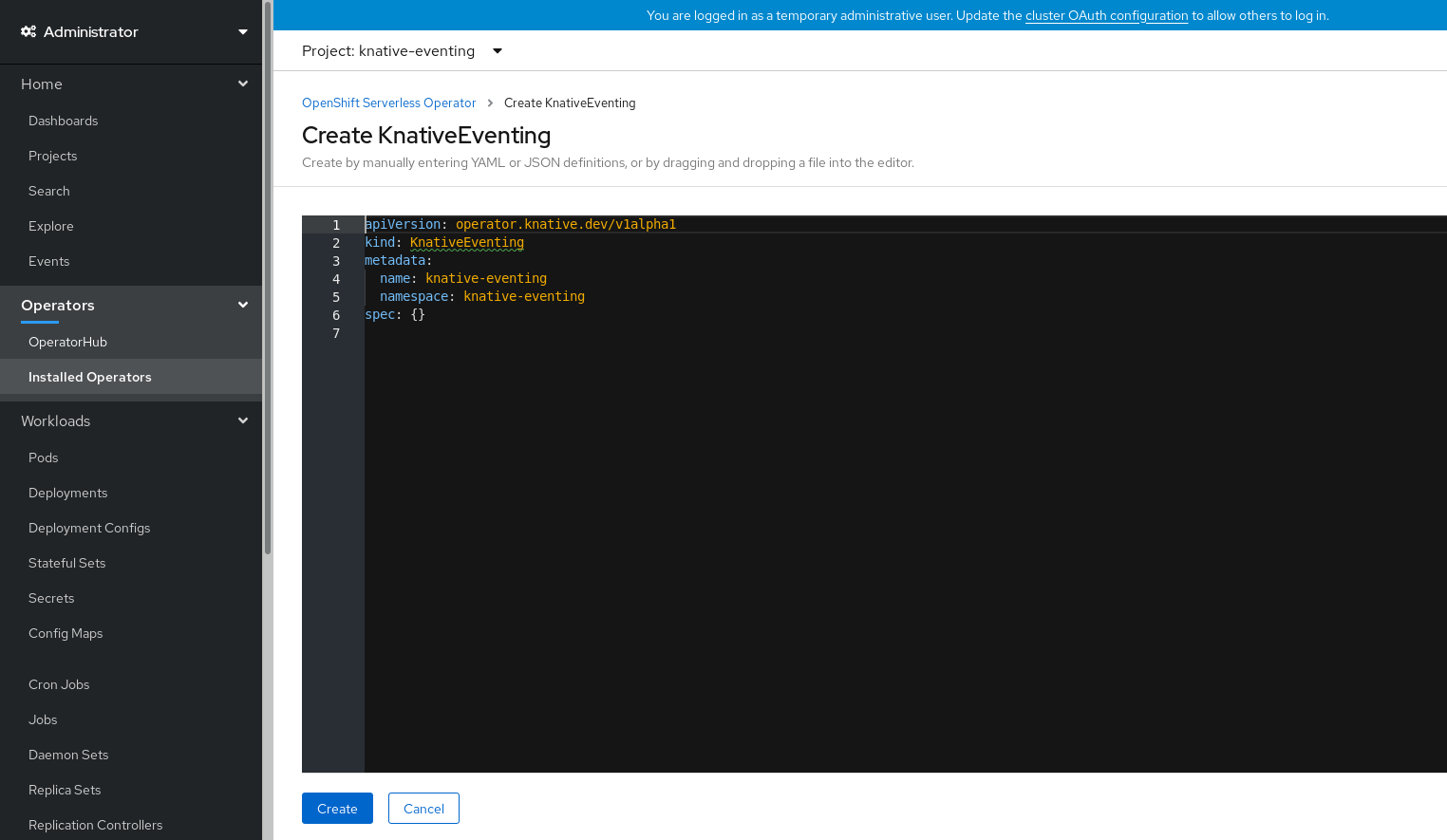1447x840 pixels.
Task: Follow the cluster OAuth configuration link
Action: 1106,15
